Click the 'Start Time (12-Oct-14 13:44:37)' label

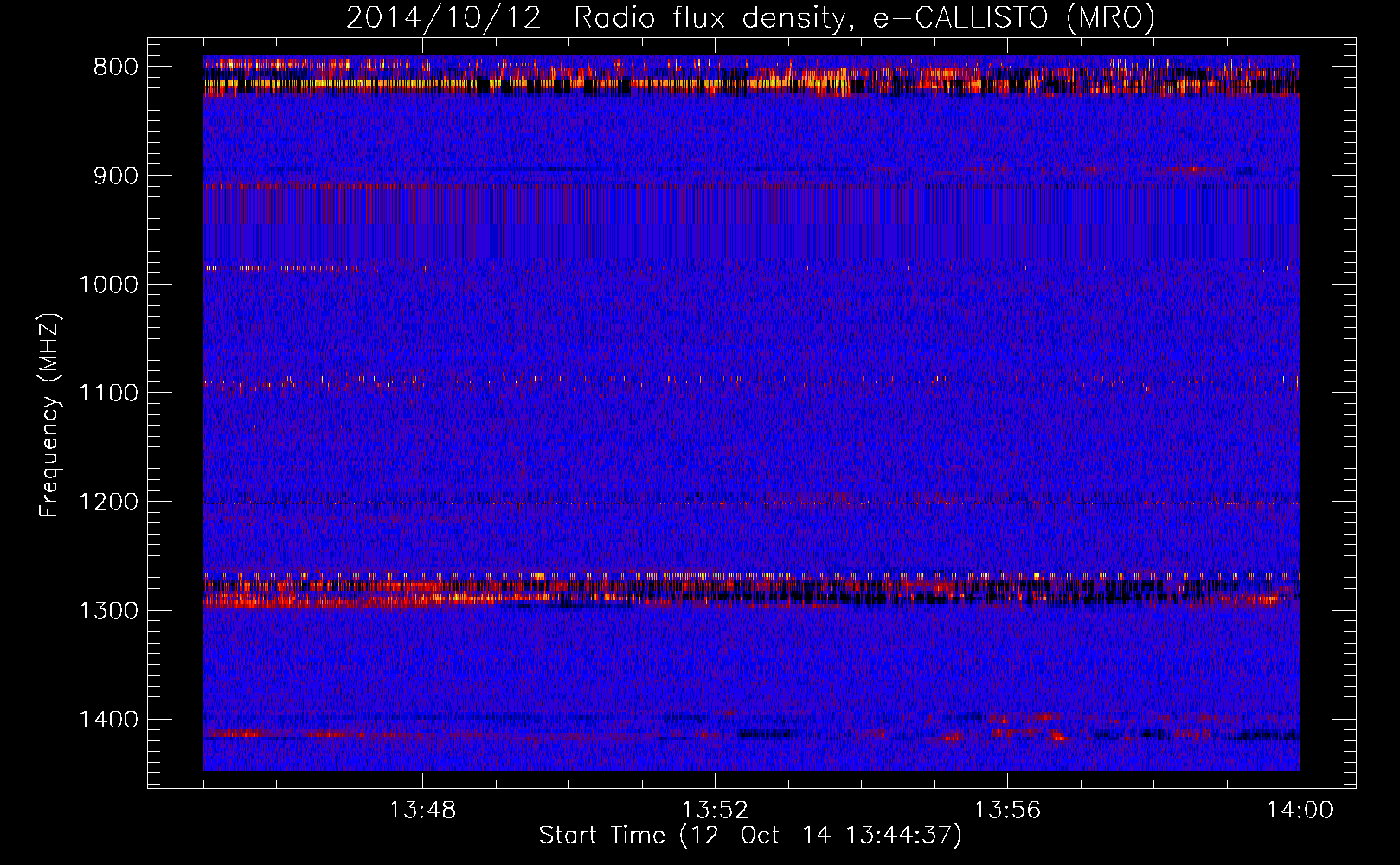click(x=750, y=836)
